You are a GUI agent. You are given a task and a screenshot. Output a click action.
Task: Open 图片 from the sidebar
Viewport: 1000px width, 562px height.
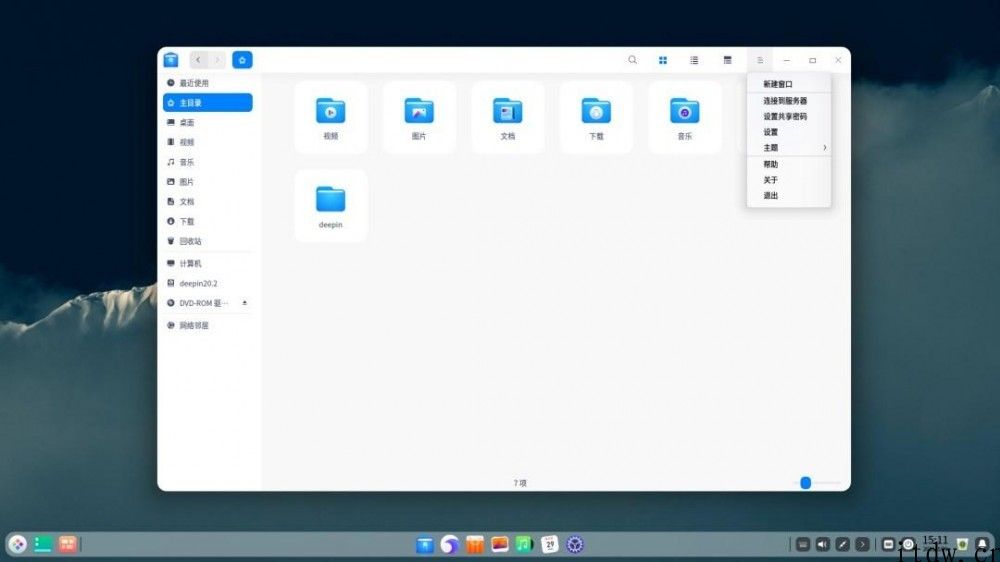207,182
